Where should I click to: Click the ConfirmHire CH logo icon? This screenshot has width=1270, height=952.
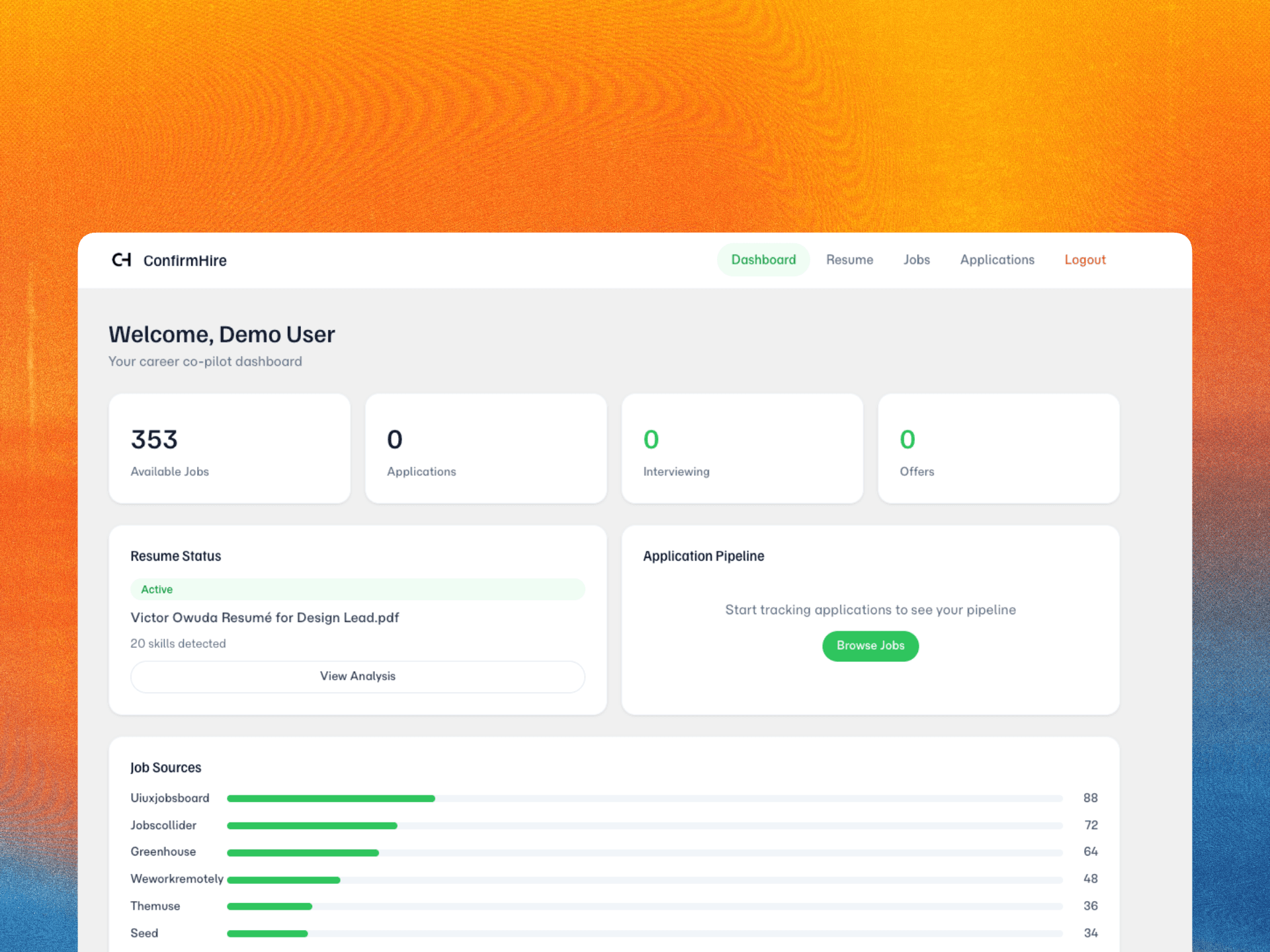[x=122, y=260]
